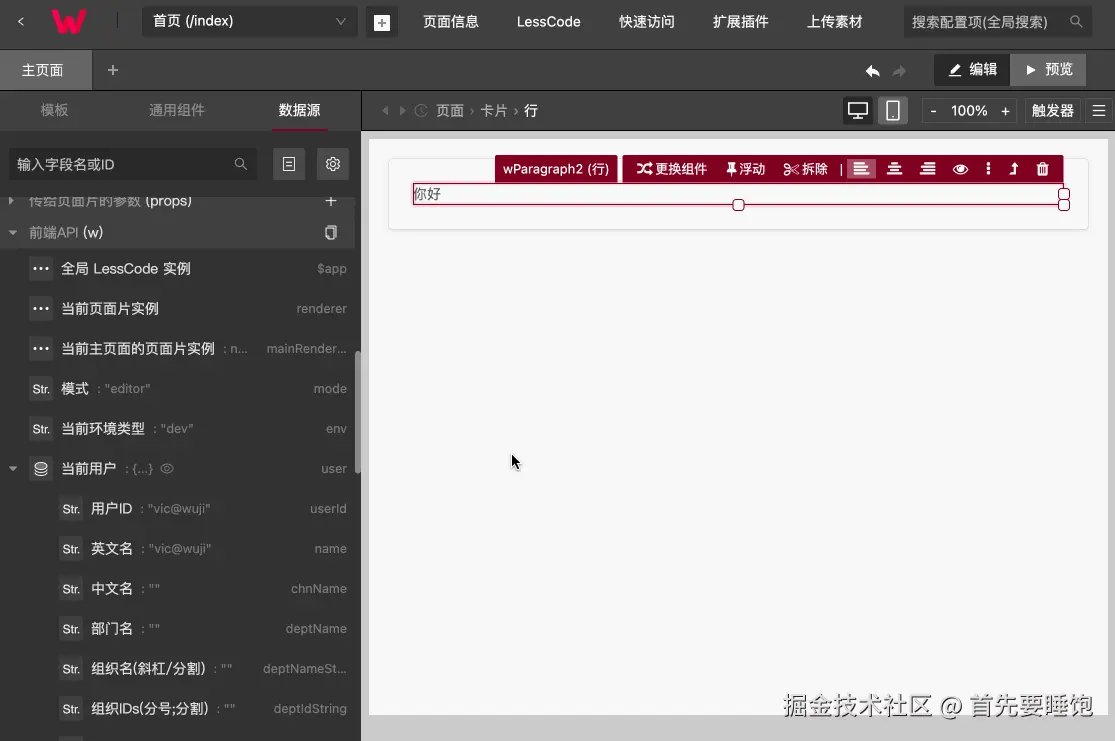
Task: Expand the props parameters section
Action: click(x=11, y=201)
